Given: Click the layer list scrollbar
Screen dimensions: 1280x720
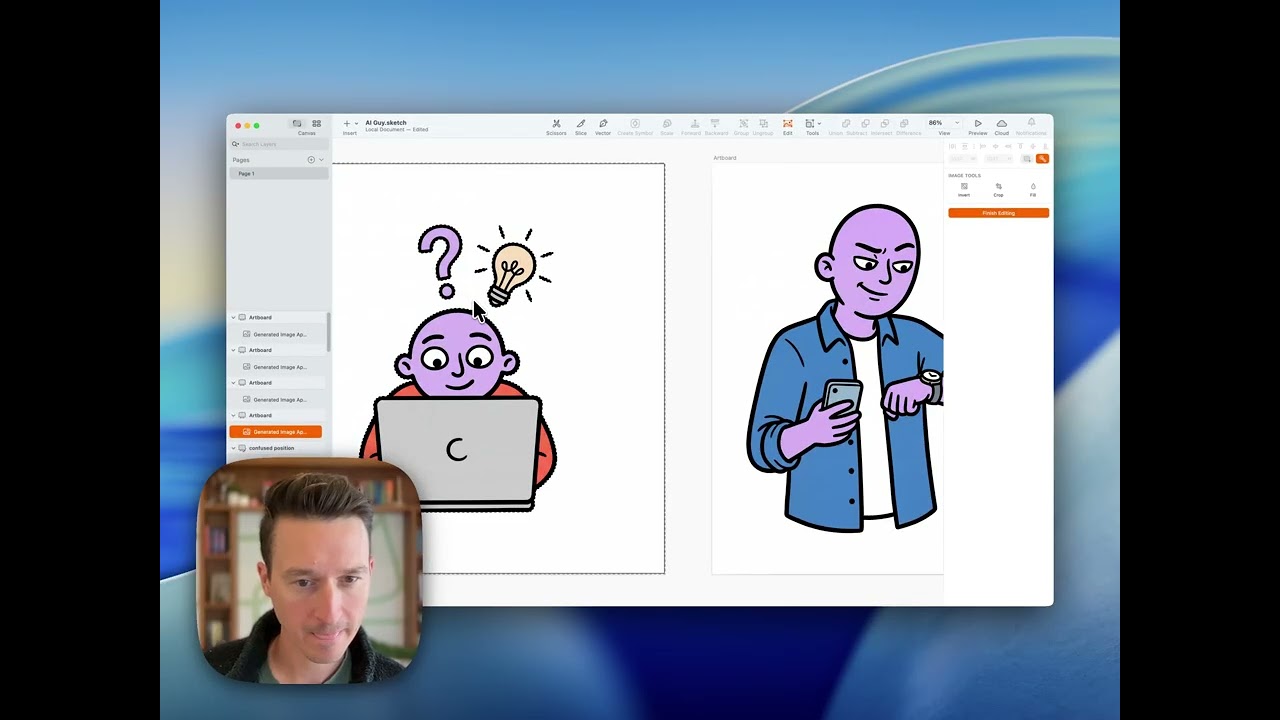Looking at the screenshot, I should 328,331.
